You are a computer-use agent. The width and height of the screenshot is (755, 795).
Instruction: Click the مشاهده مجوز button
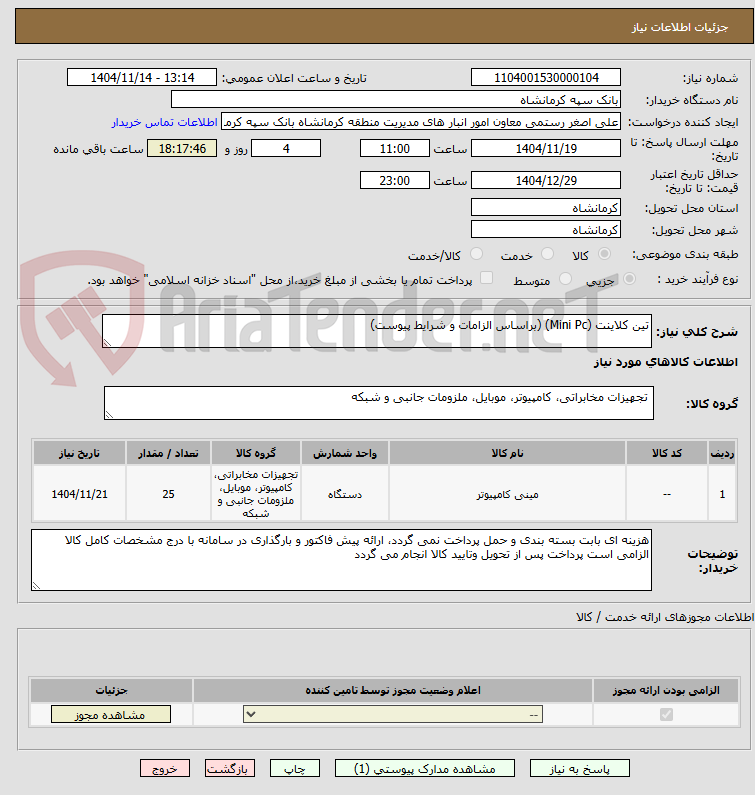pyautogui.click(x=111, y=714)
